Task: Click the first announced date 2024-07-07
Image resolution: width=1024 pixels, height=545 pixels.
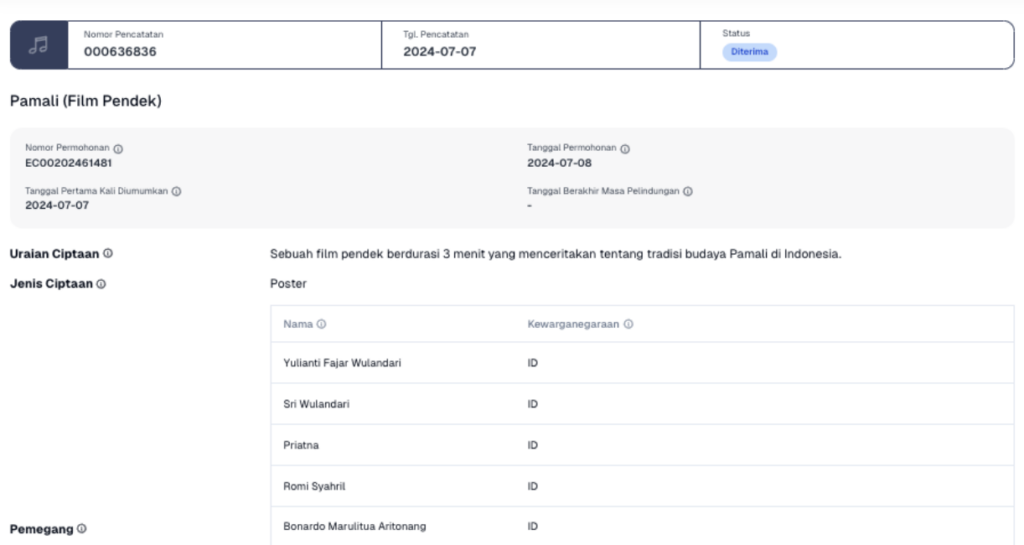Action: [57, 205]
